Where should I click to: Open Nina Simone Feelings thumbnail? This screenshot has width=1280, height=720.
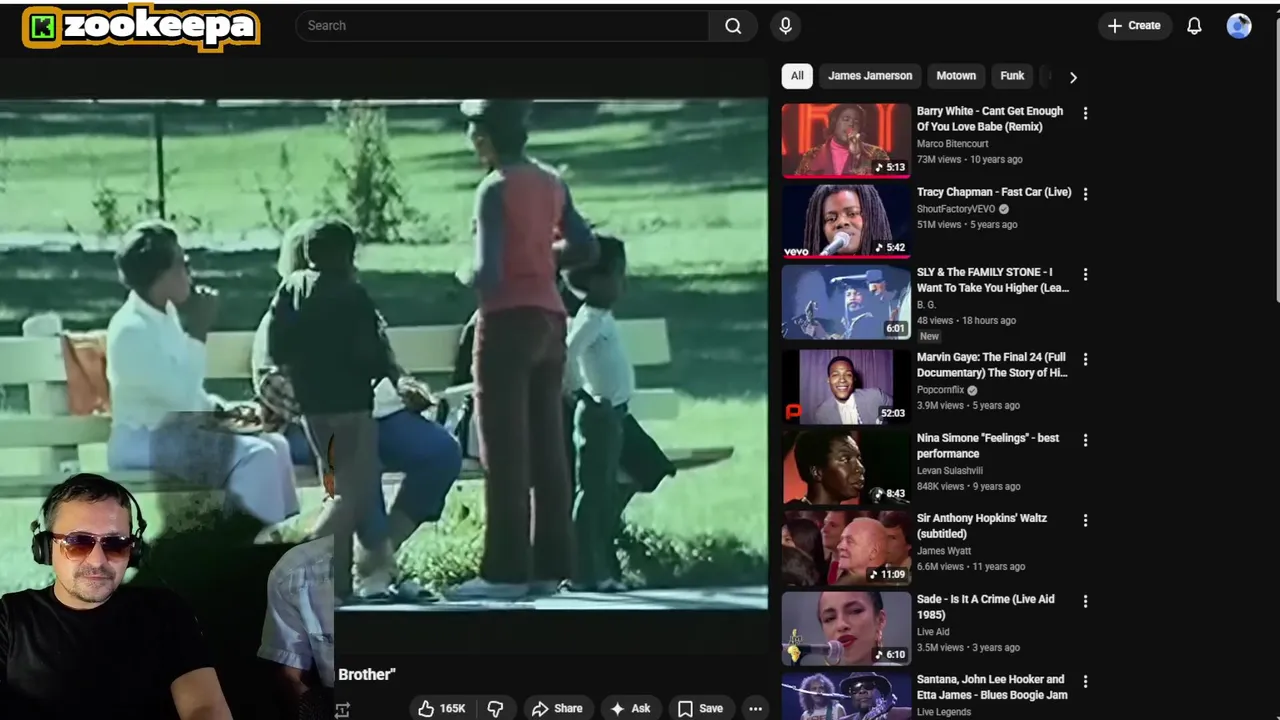(x=846, y=467)
